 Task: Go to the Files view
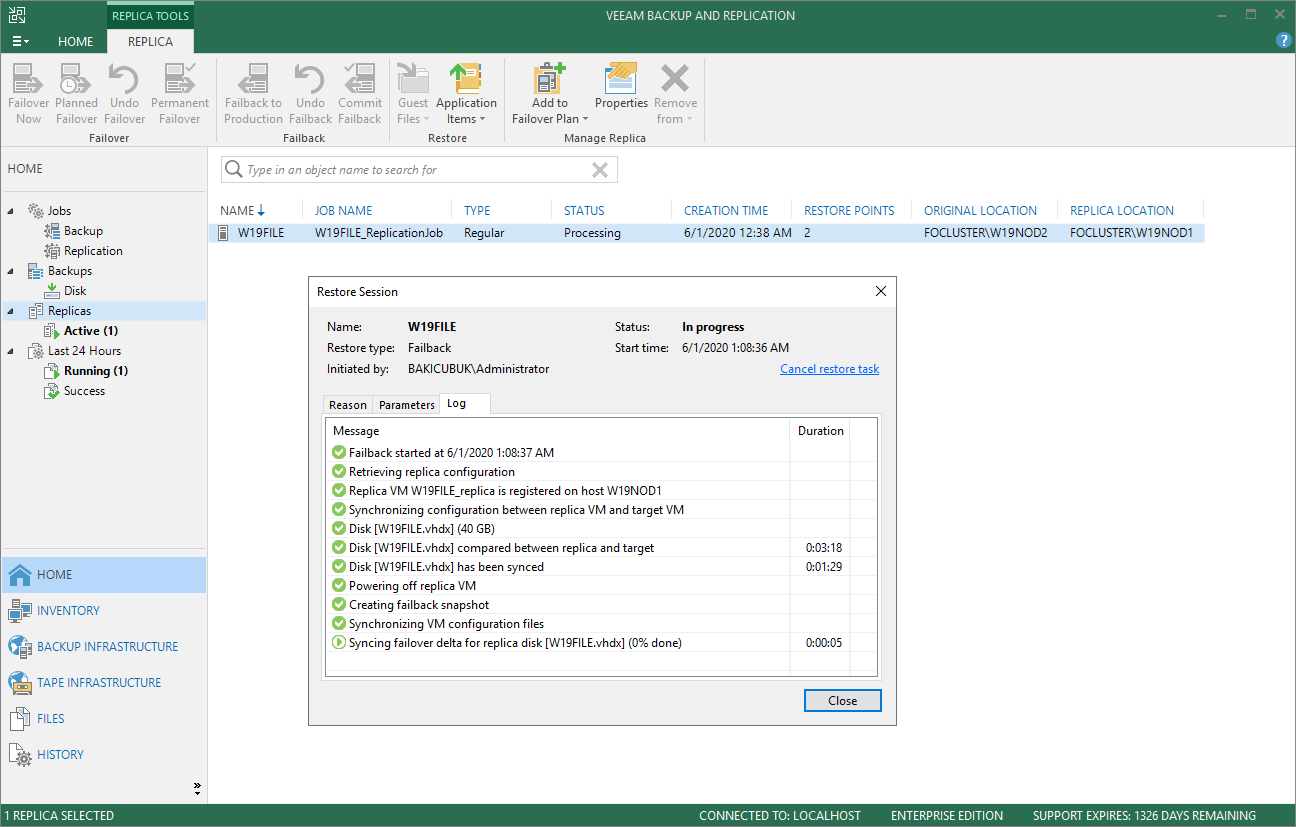(x=50, y=719)
